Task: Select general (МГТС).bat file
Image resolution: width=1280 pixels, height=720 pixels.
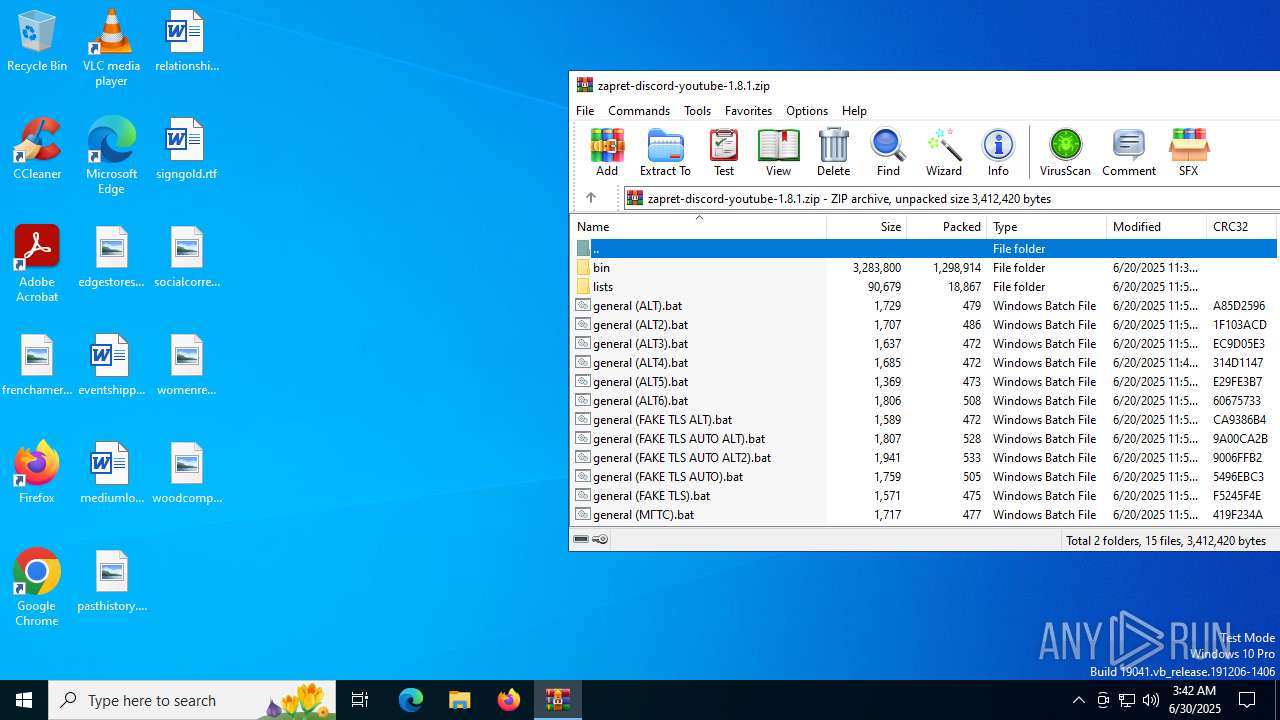Action: pyautogui.click(x=924, y=515)
